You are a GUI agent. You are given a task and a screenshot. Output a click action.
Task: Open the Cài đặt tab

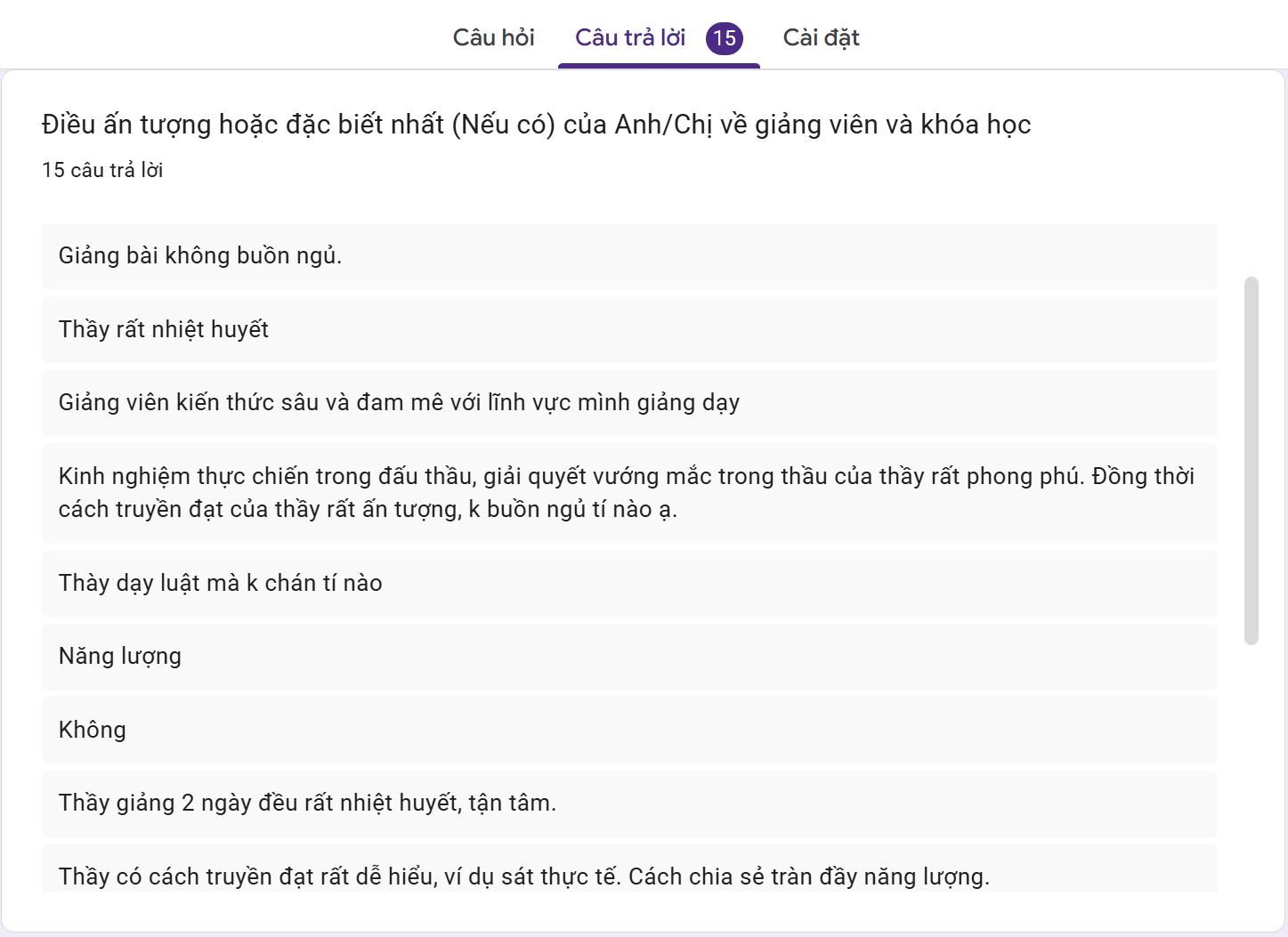821,37
